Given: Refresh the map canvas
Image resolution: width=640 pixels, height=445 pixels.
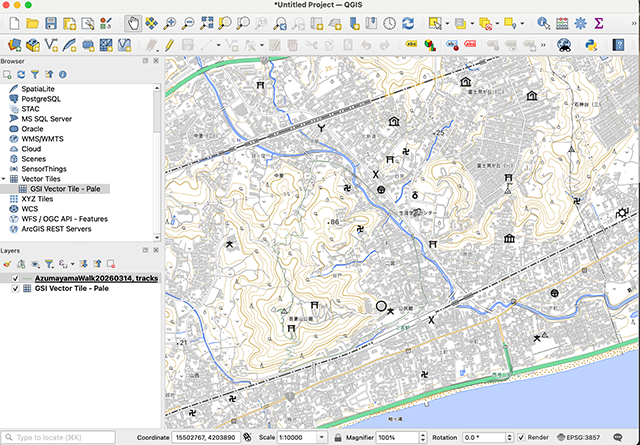Looking at the screenshot, I should pyautogui.click(x=408, y=23).
